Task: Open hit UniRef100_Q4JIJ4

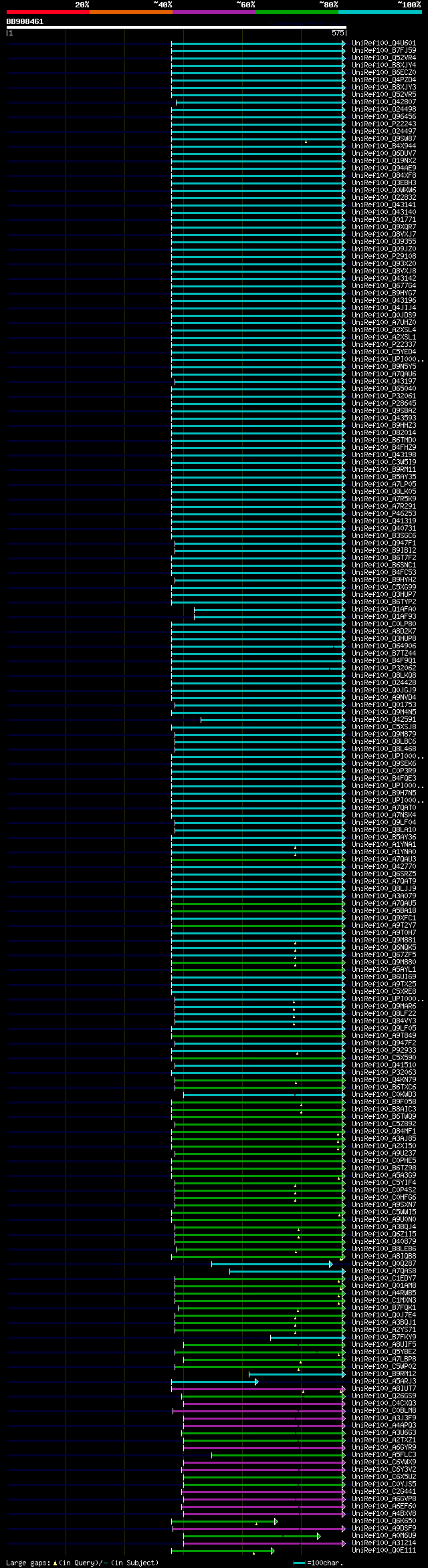Action: click(x=384, y=308)
